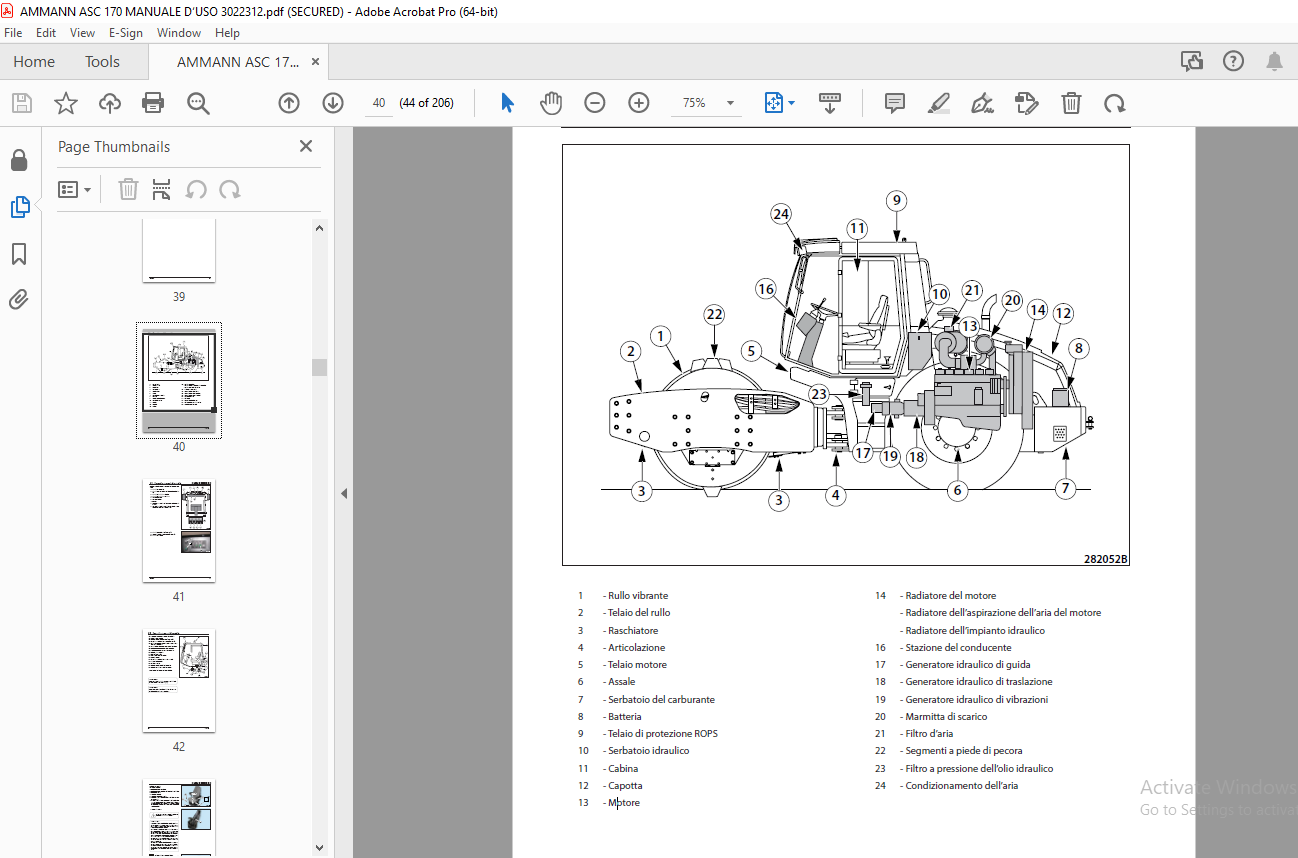Open the View menu
1298x858 pixels.
83,33
